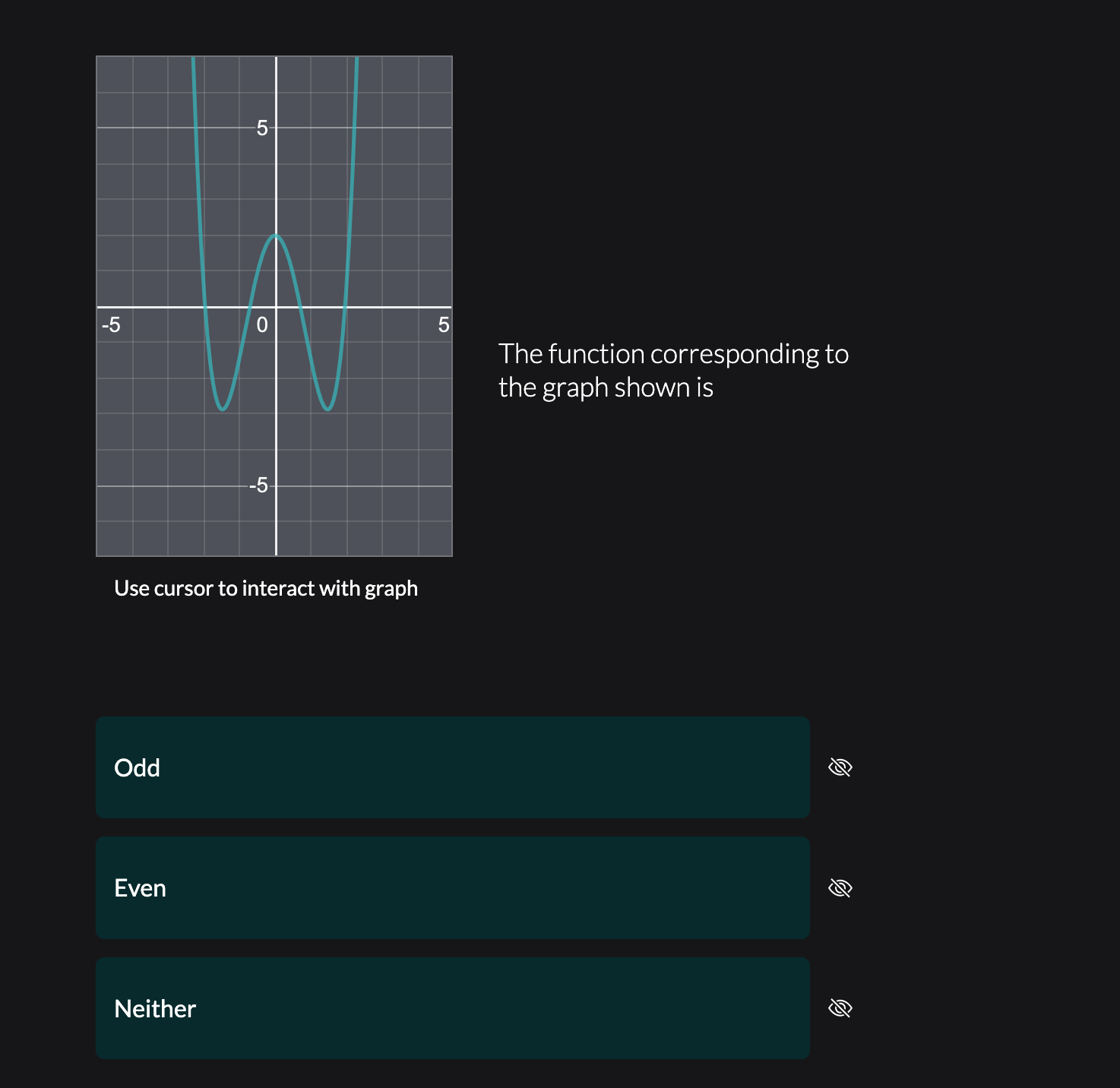Click the teal curve's local maximum peak

pos(276,236)
